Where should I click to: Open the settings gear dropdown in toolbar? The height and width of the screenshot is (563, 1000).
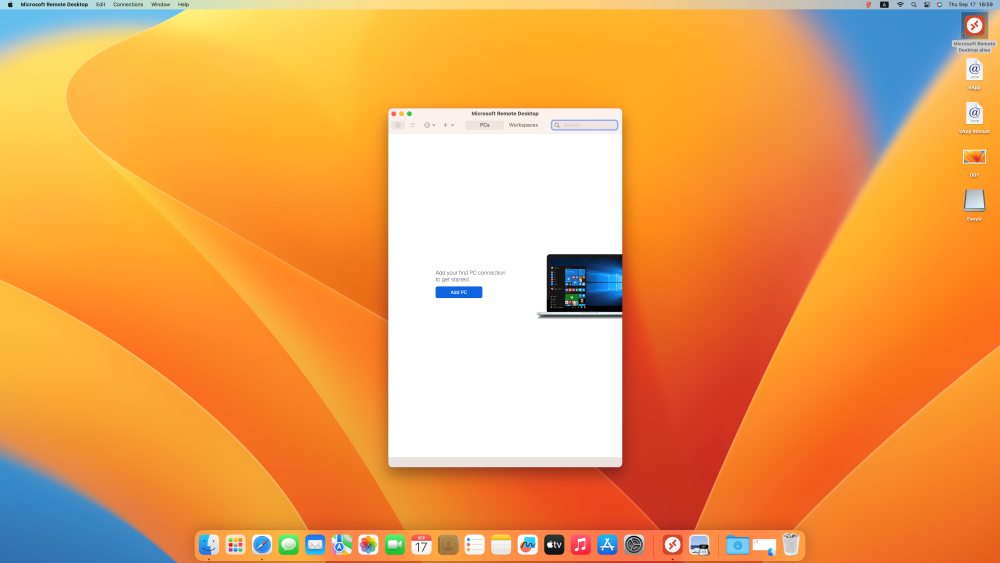point(430,125)
